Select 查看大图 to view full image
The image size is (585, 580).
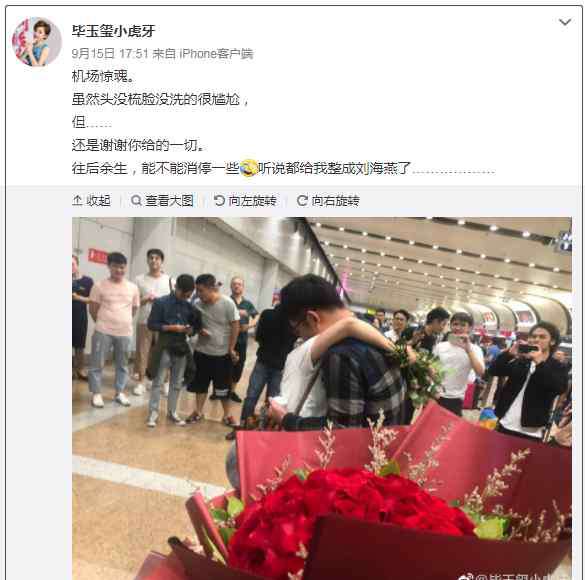(x=162, y=201)
